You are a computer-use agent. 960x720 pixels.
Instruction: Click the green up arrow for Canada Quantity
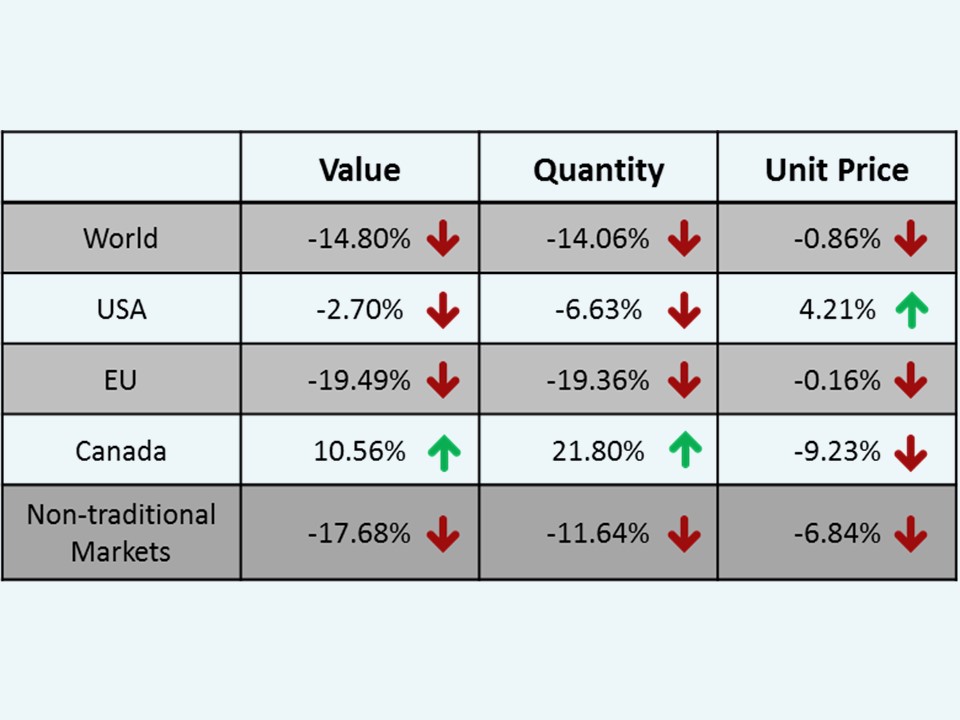pyautogui.click(x=684, y=452)
